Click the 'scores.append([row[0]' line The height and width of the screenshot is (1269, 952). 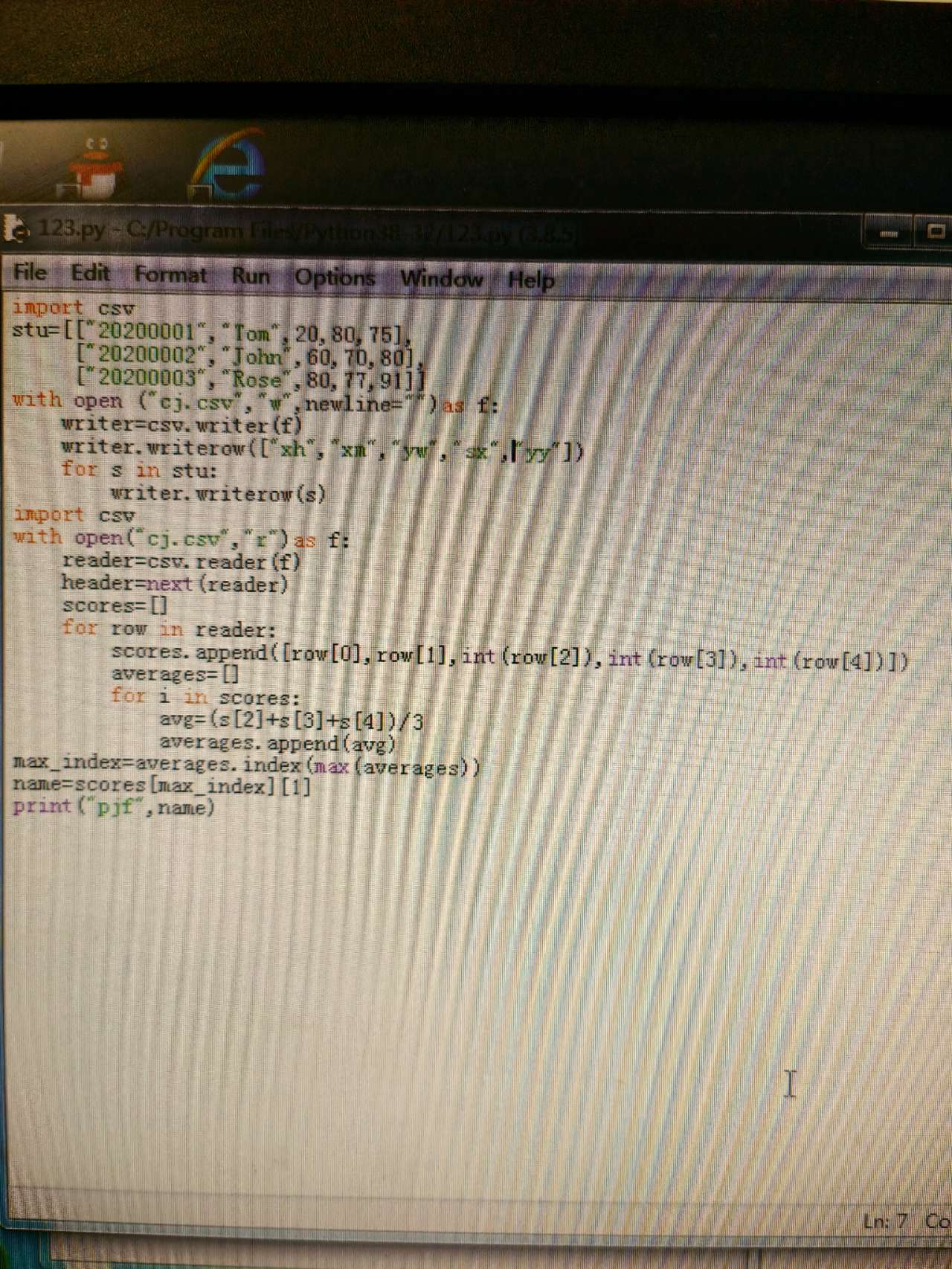pos(509,655)
